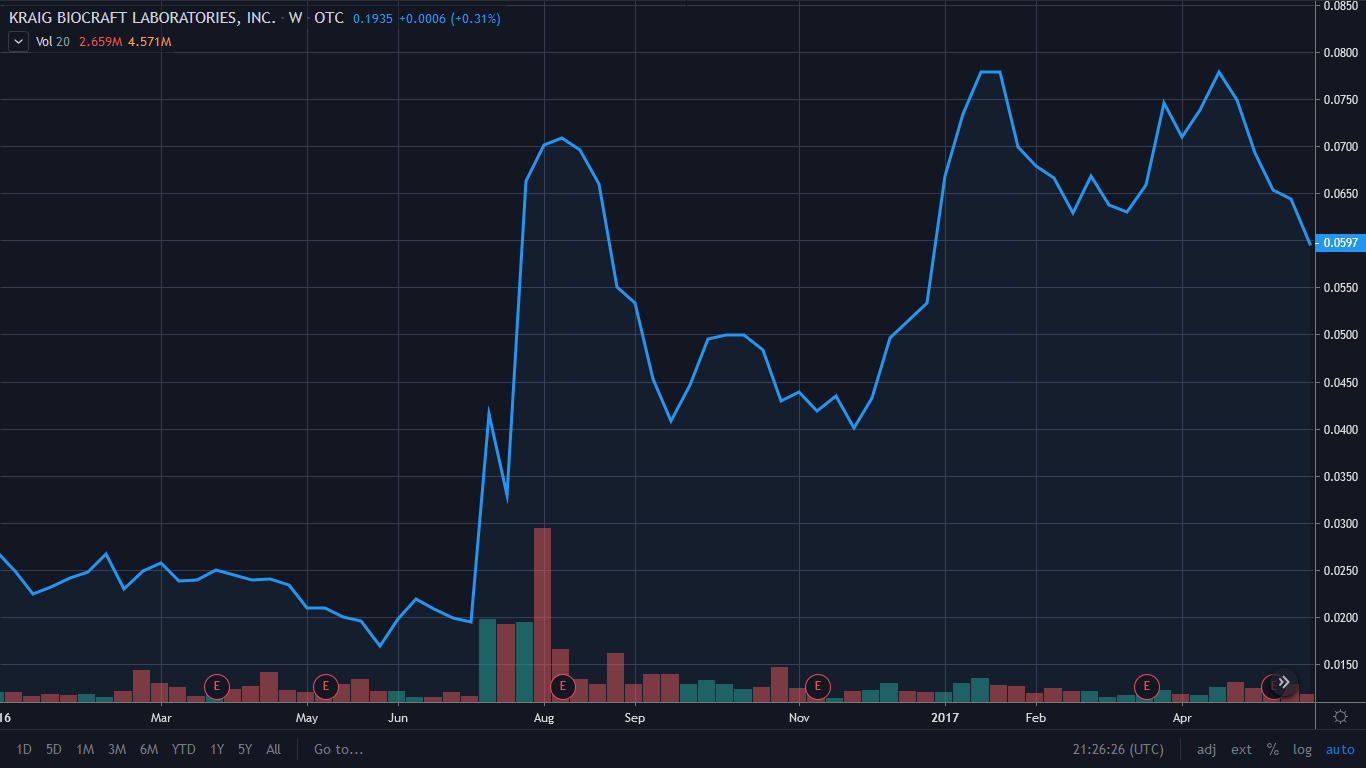Select the 5Y time range
The width and height of the screenshot is (1366, 768).
[x=245, y=749]
